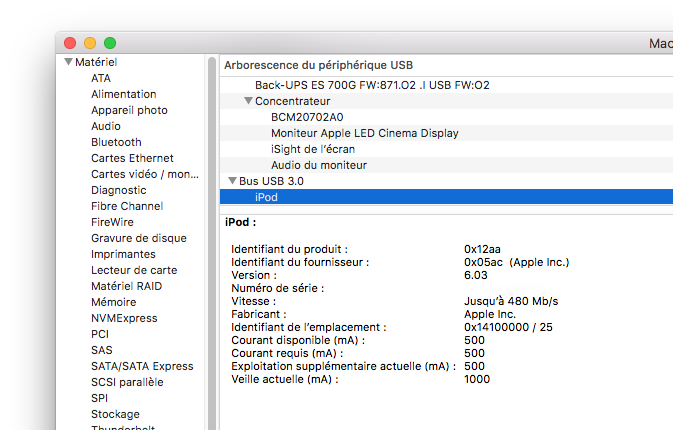673x430 pixels.
Task: Select SPI in the sidebar
Action: pos(99,398)
